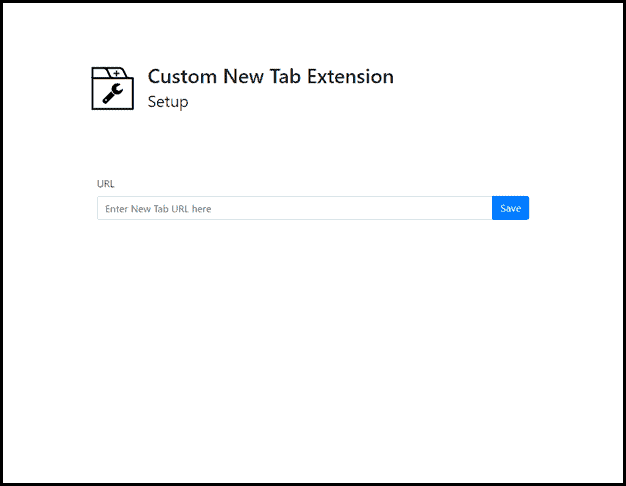This screenshot has height=486, width=626.
Task: Click the plus sign on the logo tab
Action: point(116,73)
